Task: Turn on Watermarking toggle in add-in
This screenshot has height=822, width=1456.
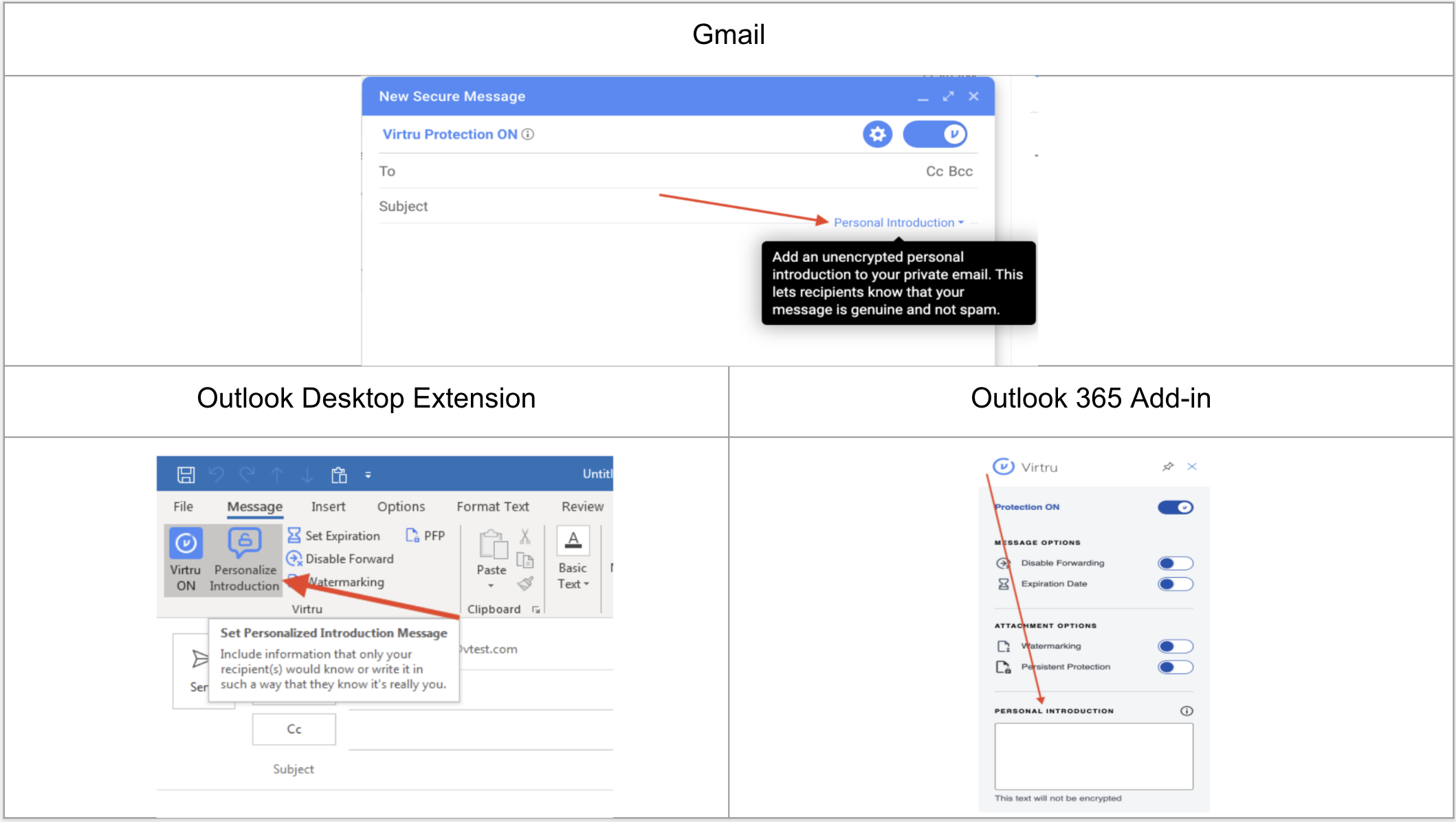Action: (1176, 647)
